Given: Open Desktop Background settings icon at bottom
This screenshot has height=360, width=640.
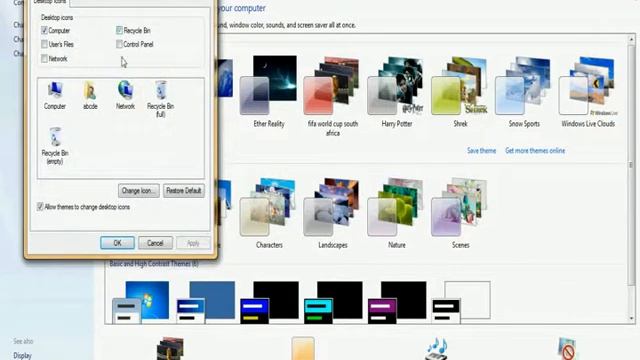Looking at the screenshot, I should coord(171,348).
